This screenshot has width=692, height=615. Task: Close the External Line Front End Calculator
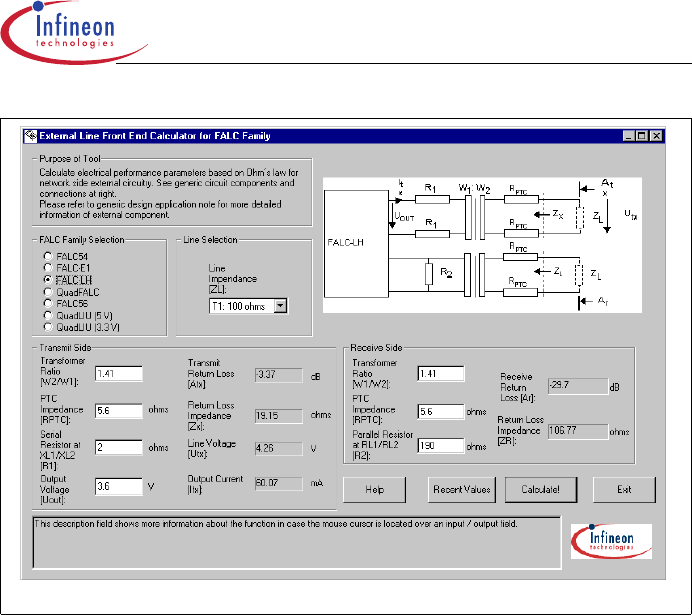[657, 136]
